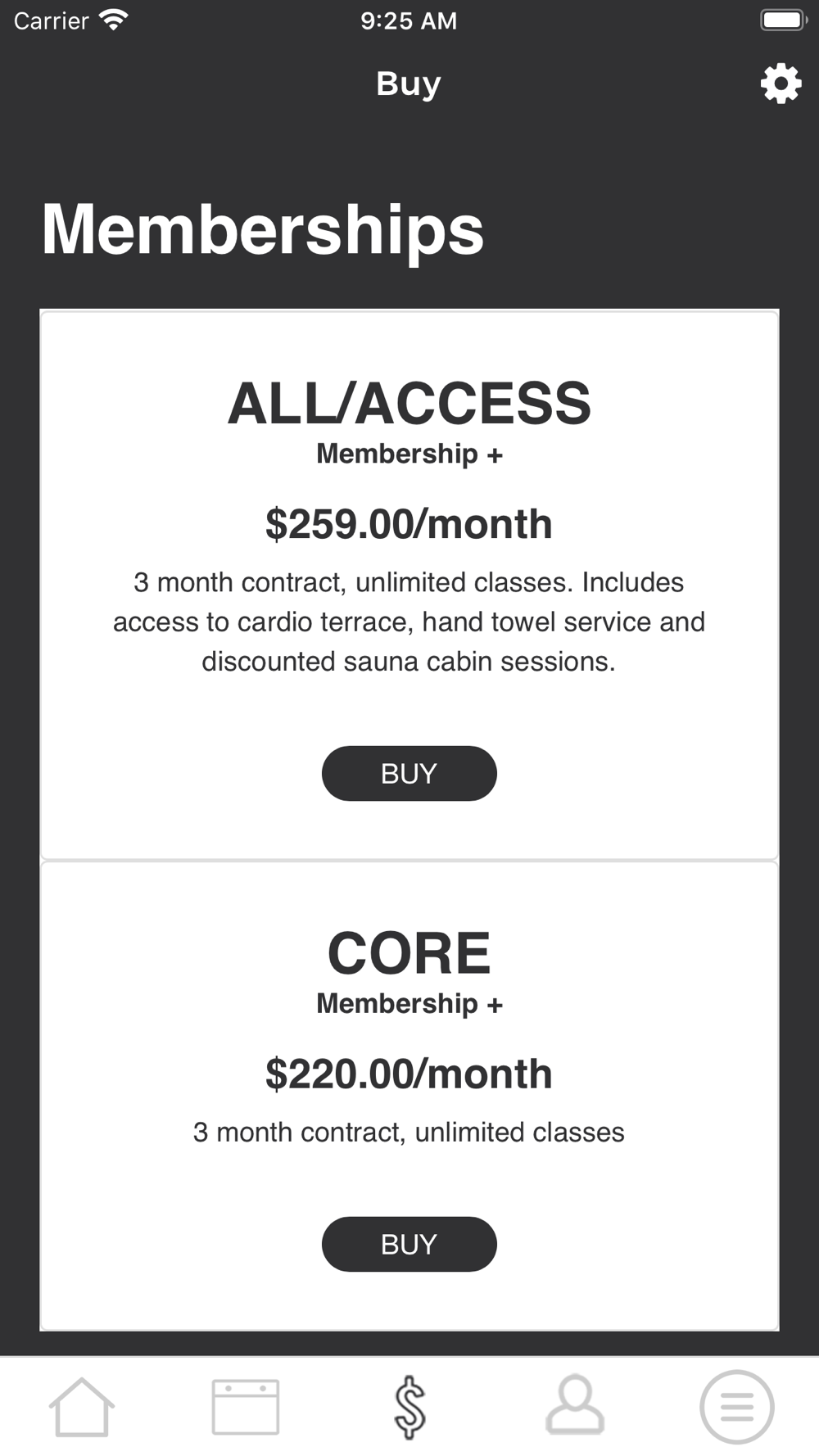Tap the $259.00/month price
This screenshot has height=1456, width=819.
pos(409,524)
